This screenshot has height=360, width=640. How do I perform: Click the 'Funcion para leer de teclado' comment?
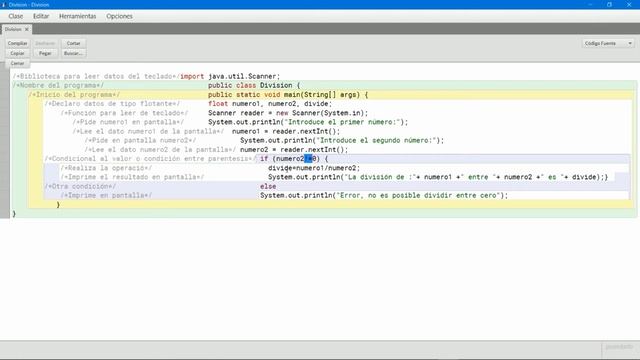(x=124, y=113)
